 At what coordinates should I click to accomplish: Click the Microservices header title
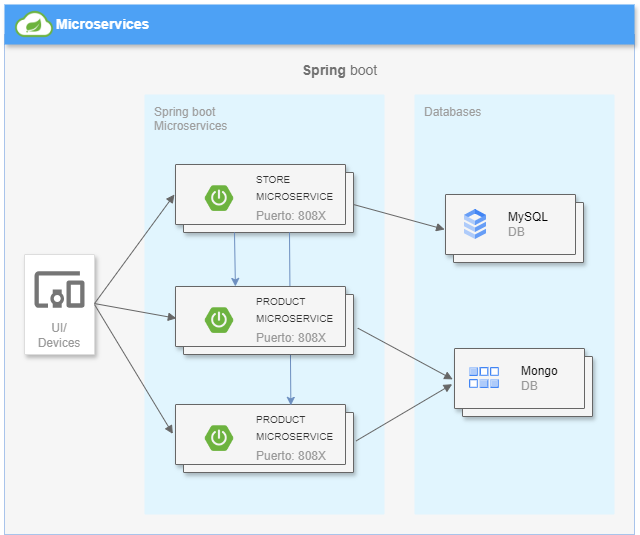click(x=102, y=24)
